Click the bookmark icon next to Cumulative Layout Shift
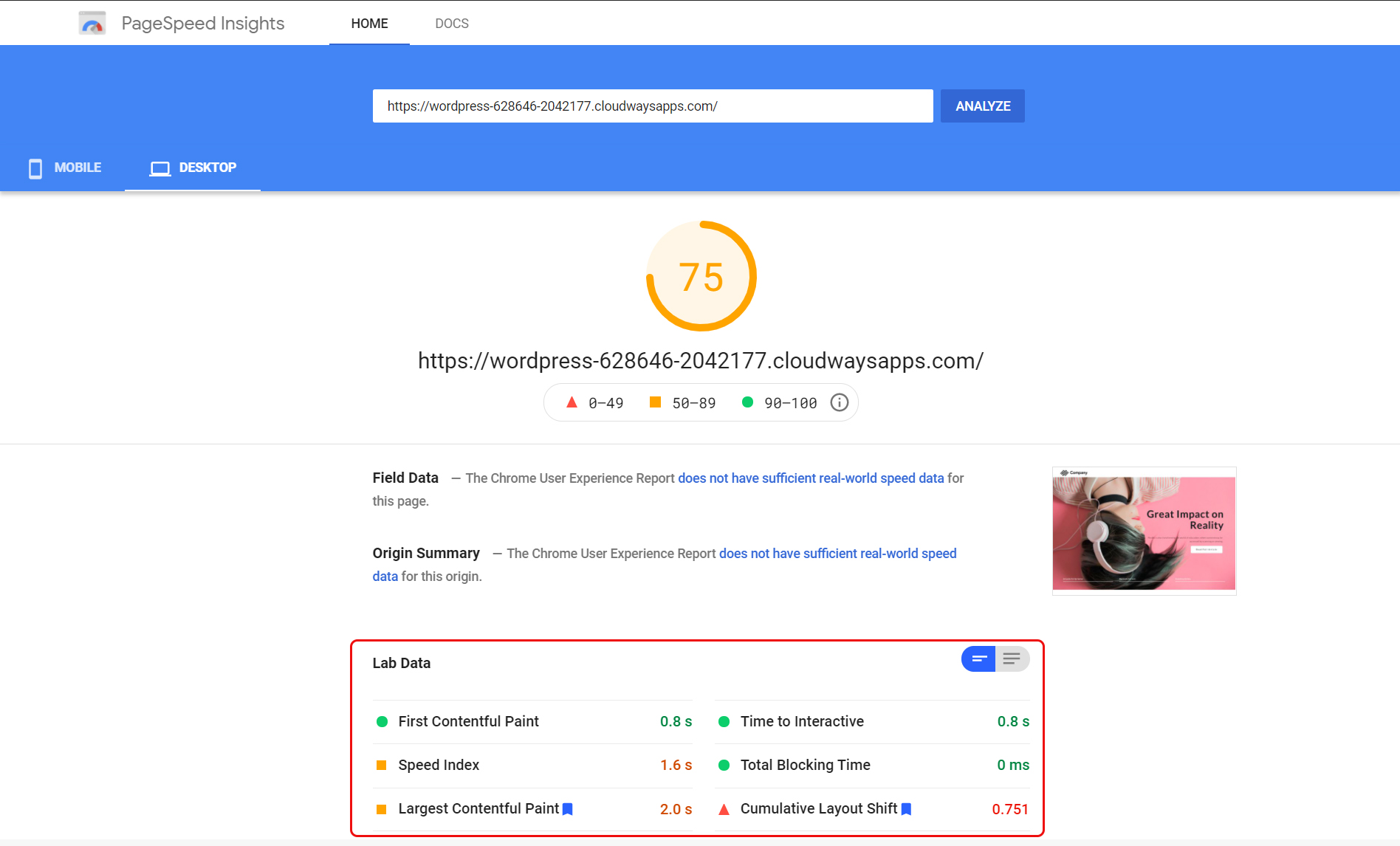 pyautogui.click(x=907, y=808)
